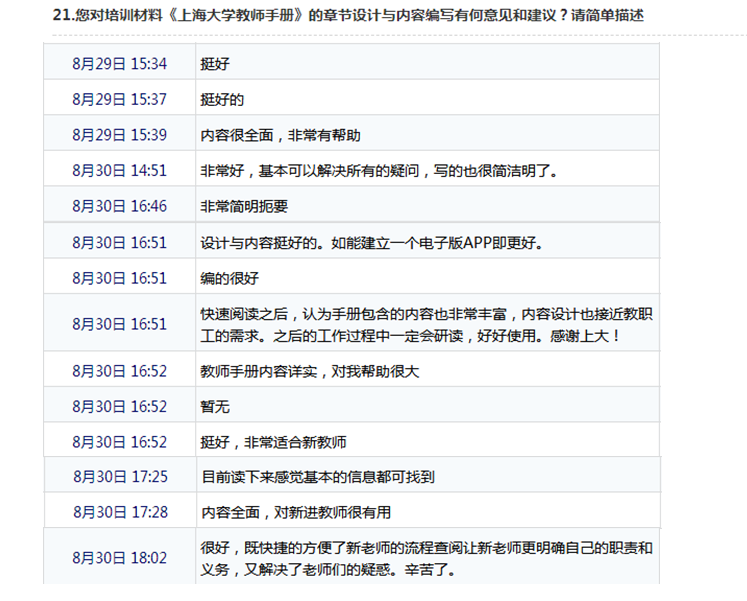Select the 8月30日 18:02 timestamp cell
747x601 pixels.
(x=119, y=557)
